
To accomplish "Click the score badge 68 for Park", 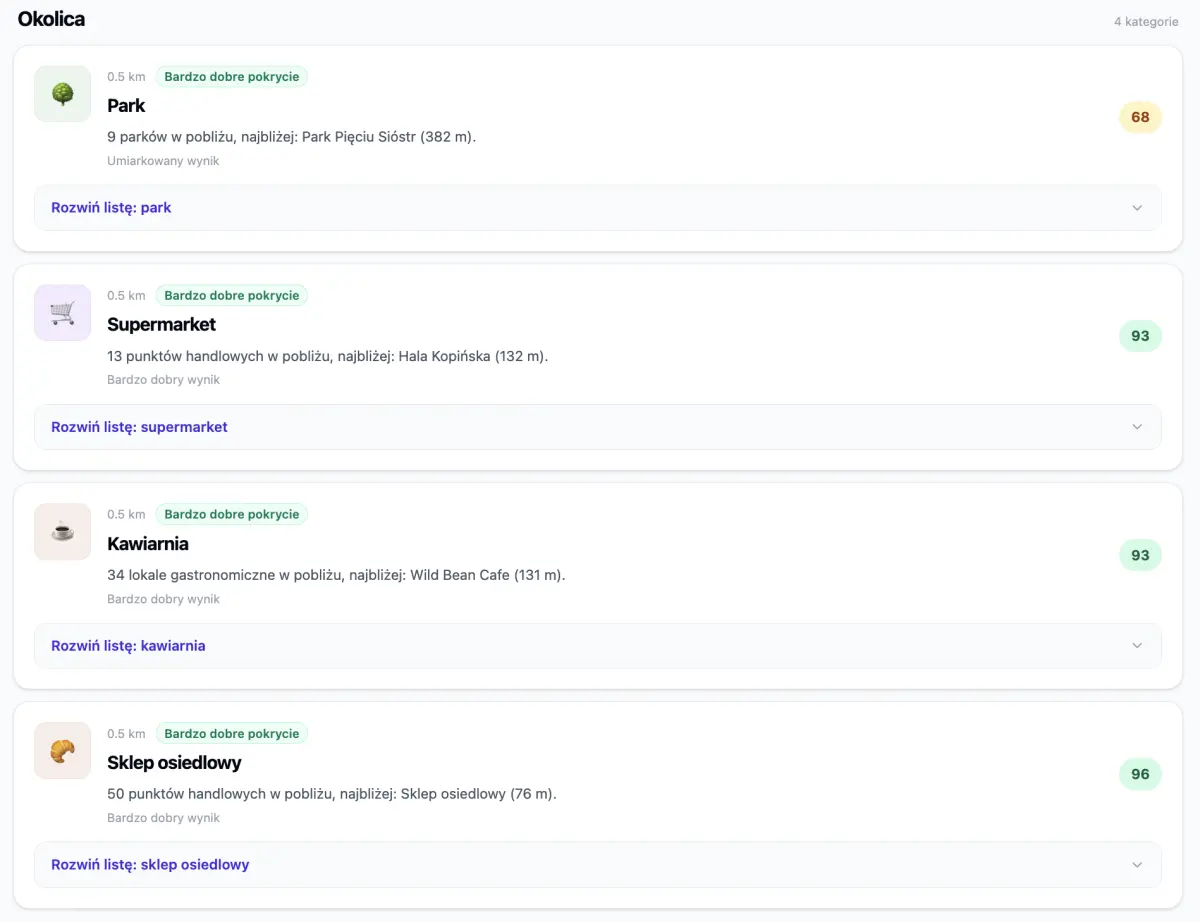I will [1140, 117].
